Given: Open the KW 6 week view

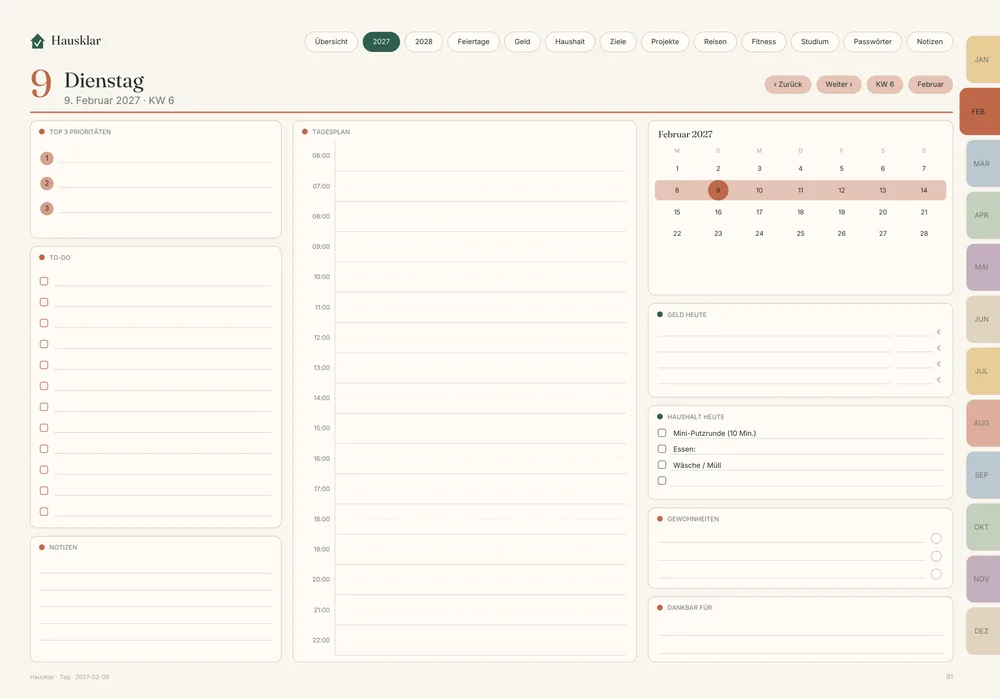Looking at the screenshot, I should click(x=885, y=84).
